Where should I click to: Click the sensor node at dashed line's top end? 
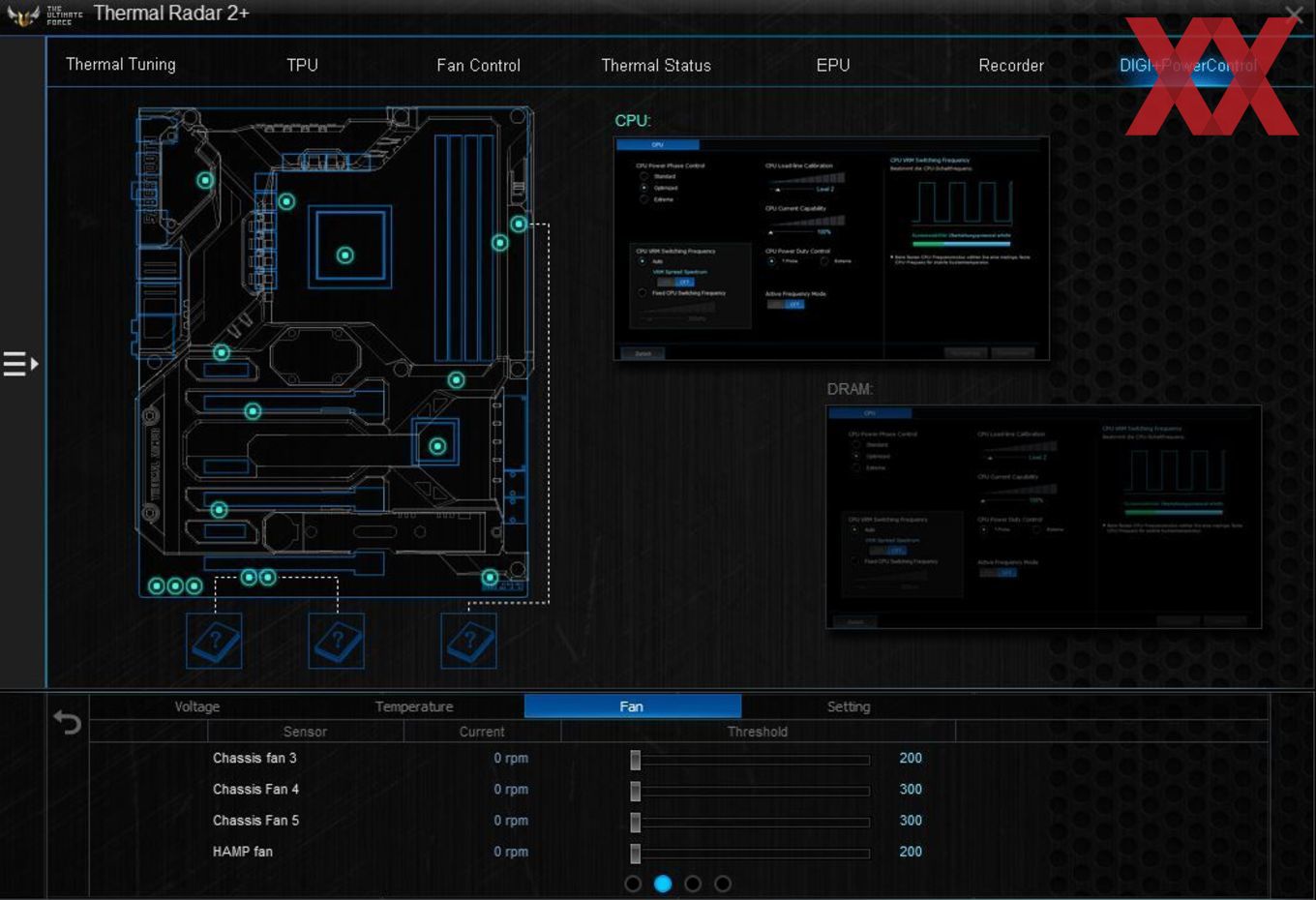tap(519, 225)
